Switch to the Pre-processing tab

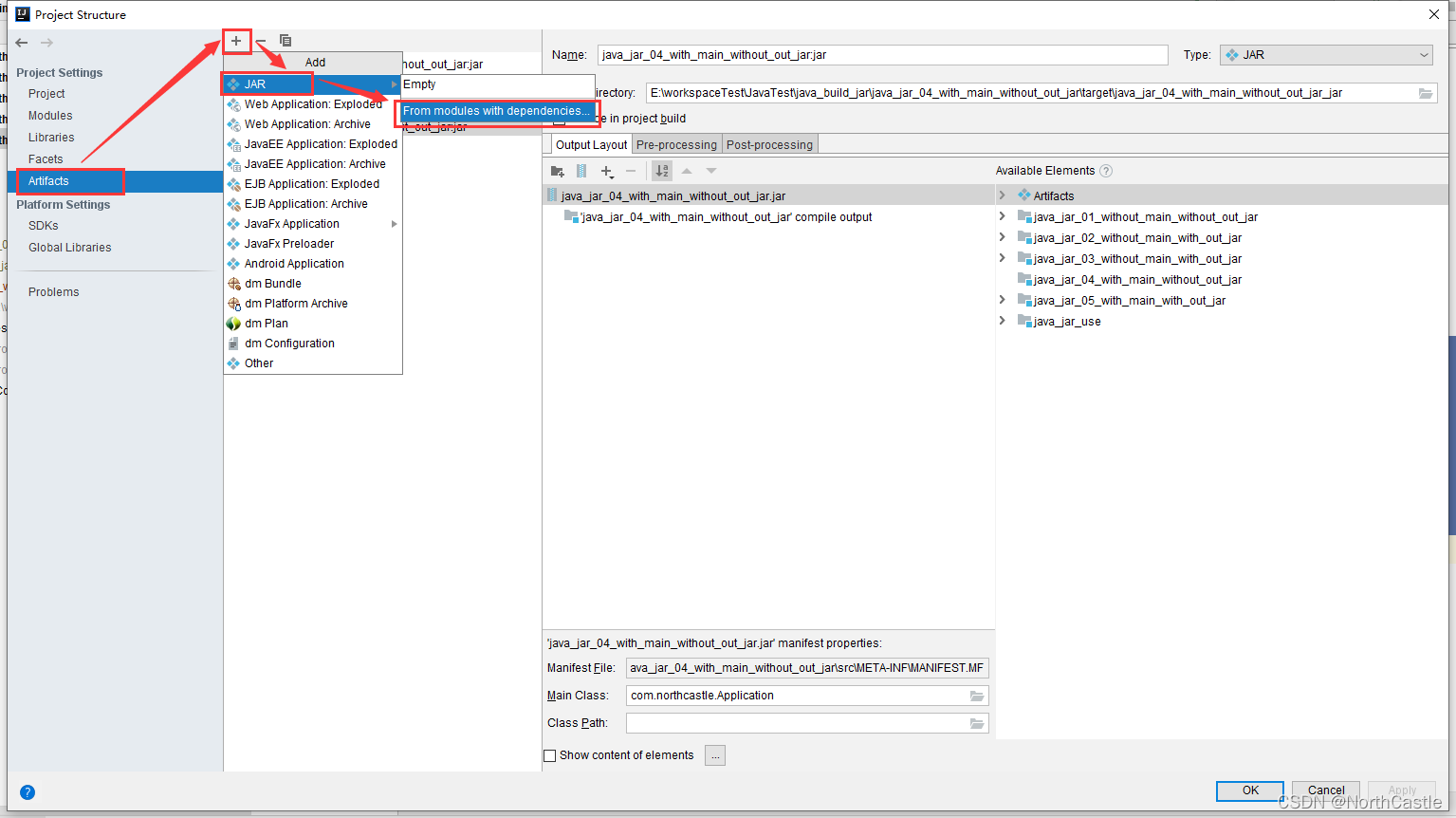[x=676, y=144]
